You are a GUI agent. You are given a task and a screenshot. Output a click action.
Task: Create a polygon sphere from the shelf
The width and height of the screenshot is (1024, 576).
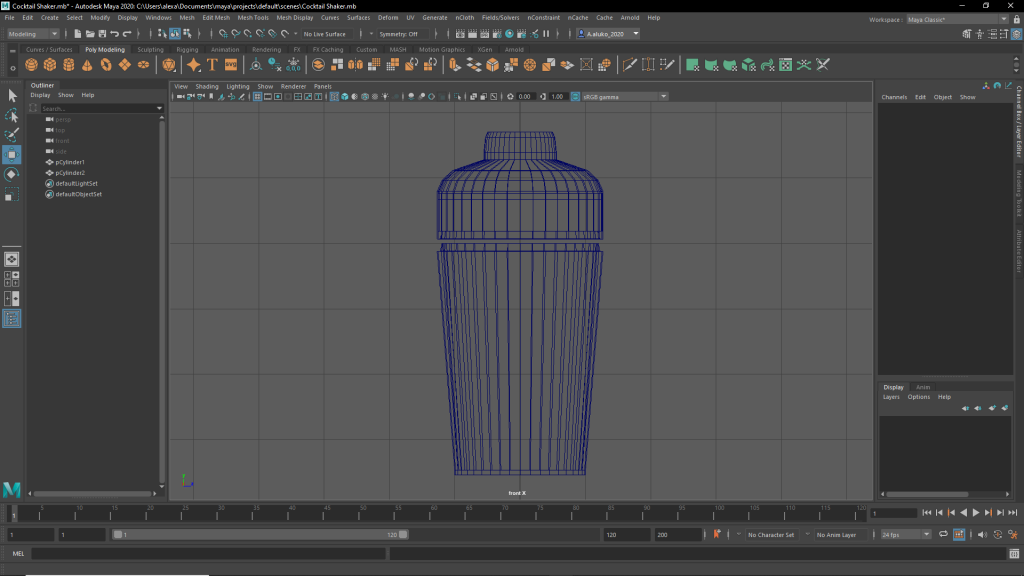click(x=32, y=65)
